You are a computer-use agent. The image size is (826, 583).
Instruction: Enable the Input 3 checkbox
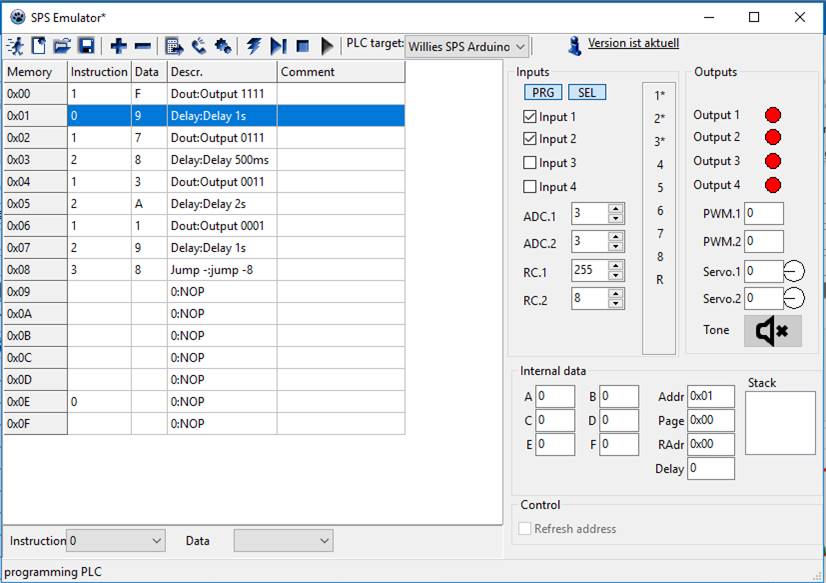[x=530, y=163]
